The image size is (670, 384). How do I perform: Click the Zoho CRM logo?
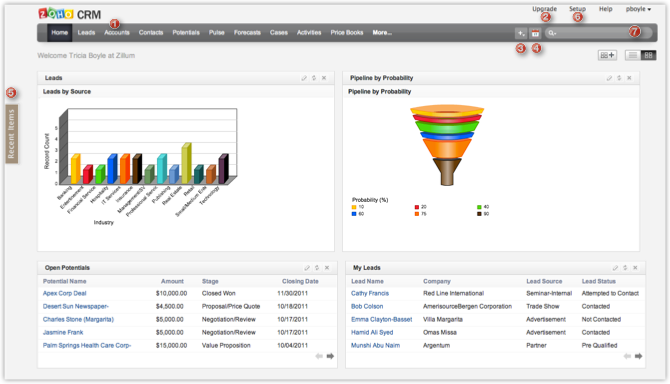[x=70, y=14]
